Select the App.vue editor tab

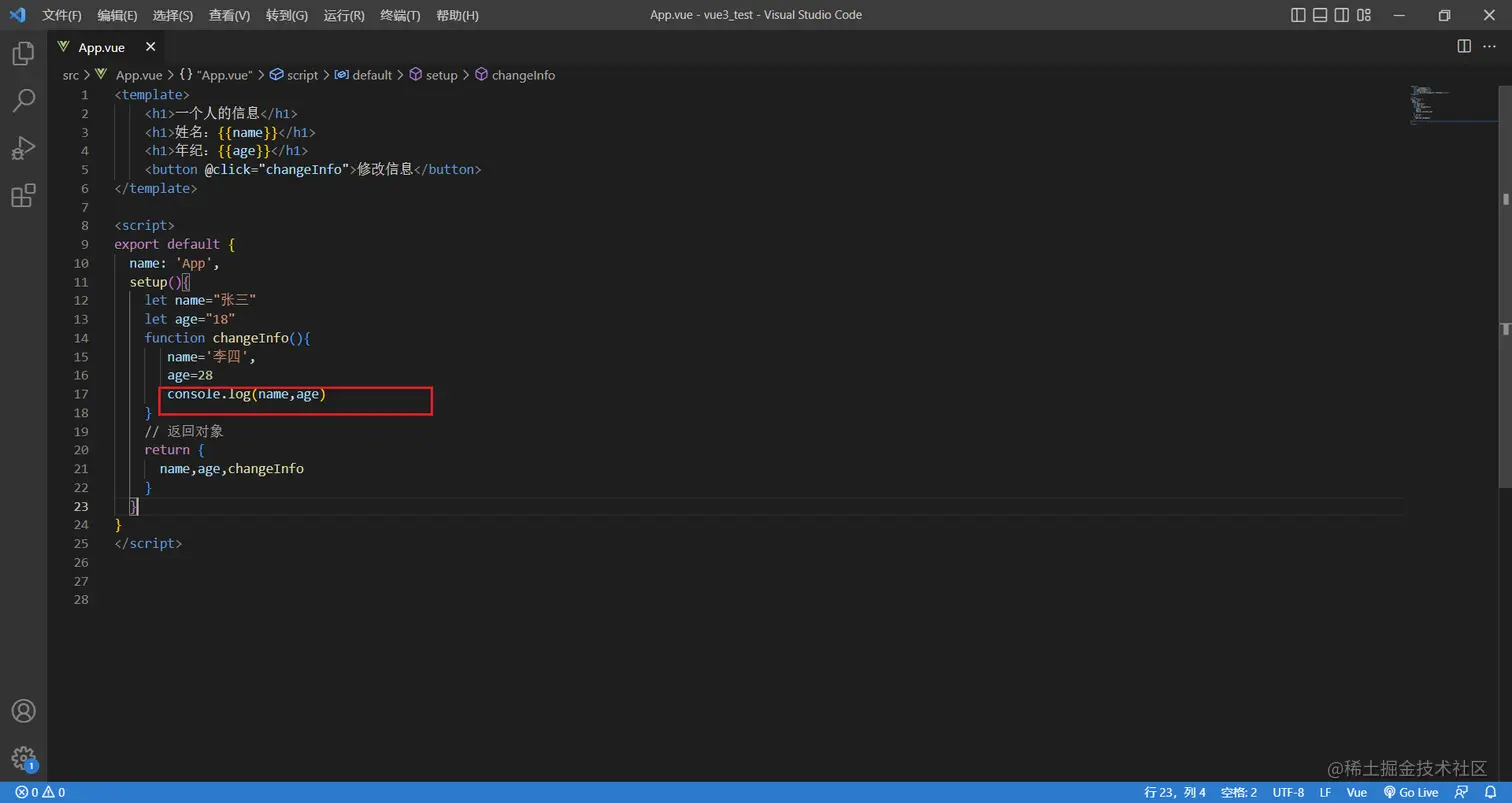point(106,47)
